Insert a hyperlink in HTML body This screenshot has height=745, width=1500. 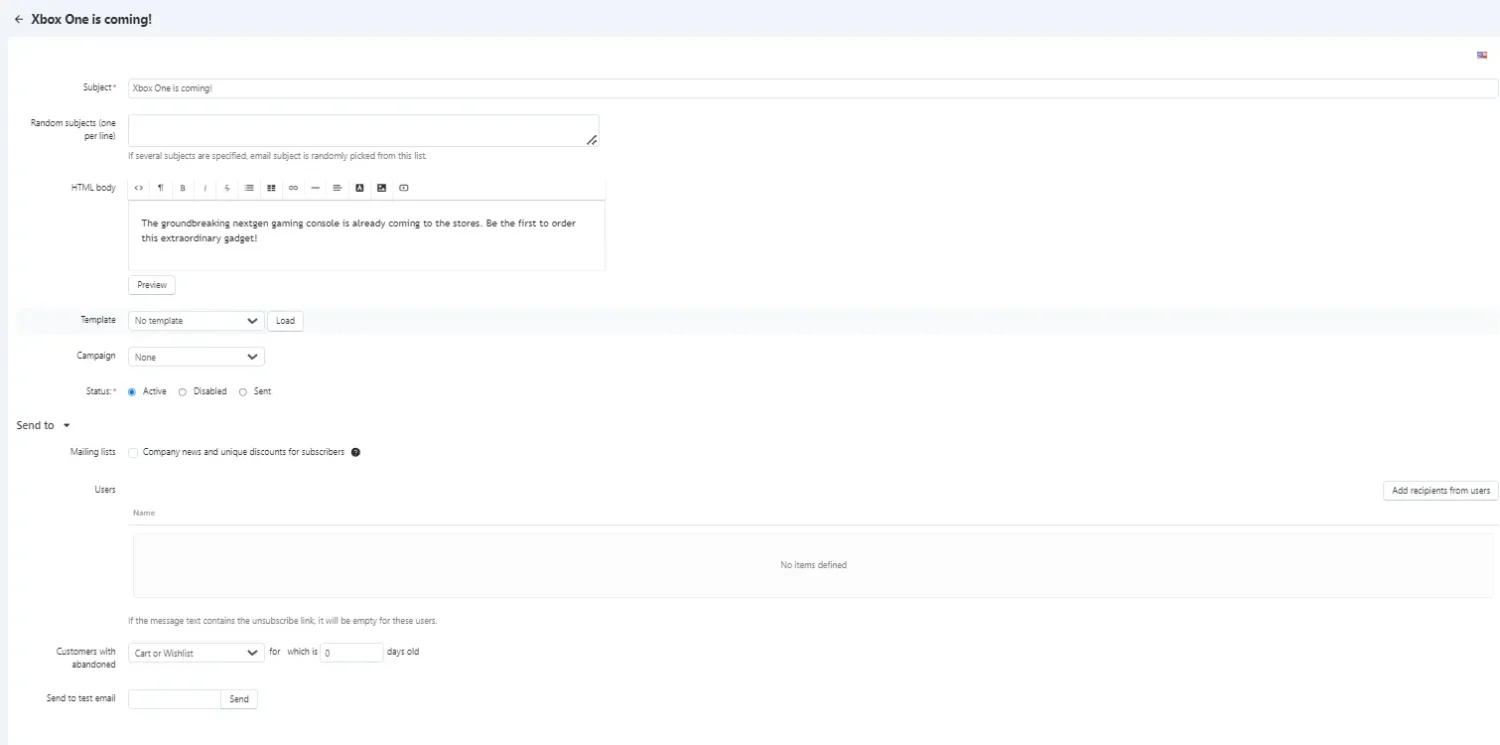[x=293, y=188]
